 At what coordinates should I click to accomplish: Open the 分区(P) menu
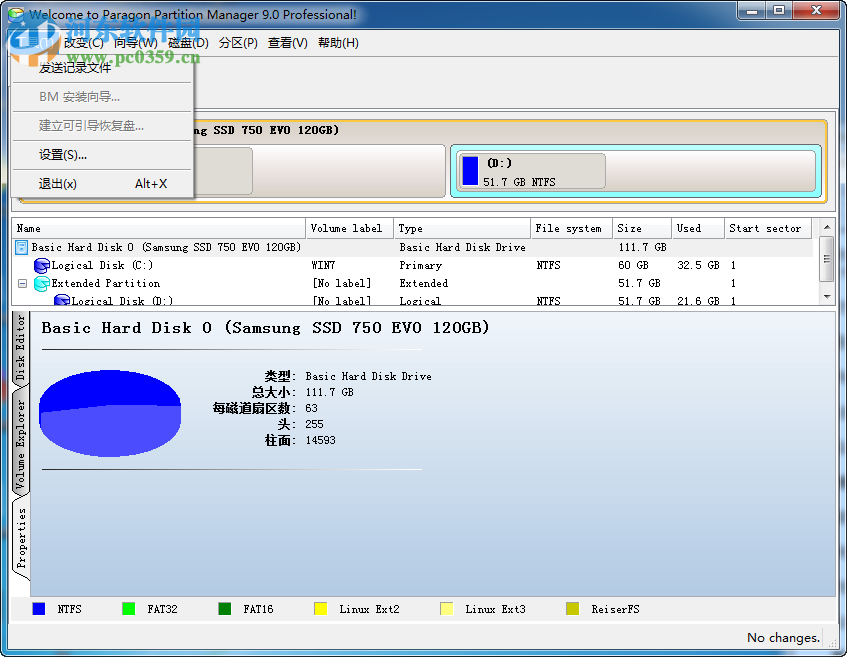pyautogui.click(x=238, y=43)
